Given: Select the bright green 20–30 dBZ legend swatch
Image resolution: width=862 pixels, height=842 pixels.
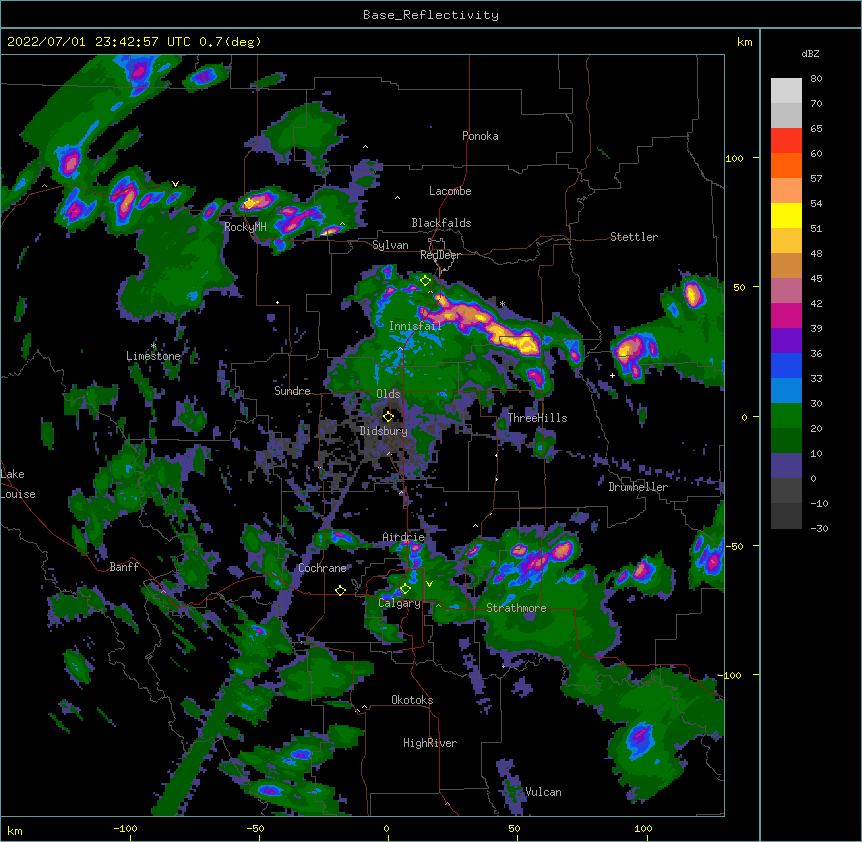Looking at the screenshot, I should point(786,416).
